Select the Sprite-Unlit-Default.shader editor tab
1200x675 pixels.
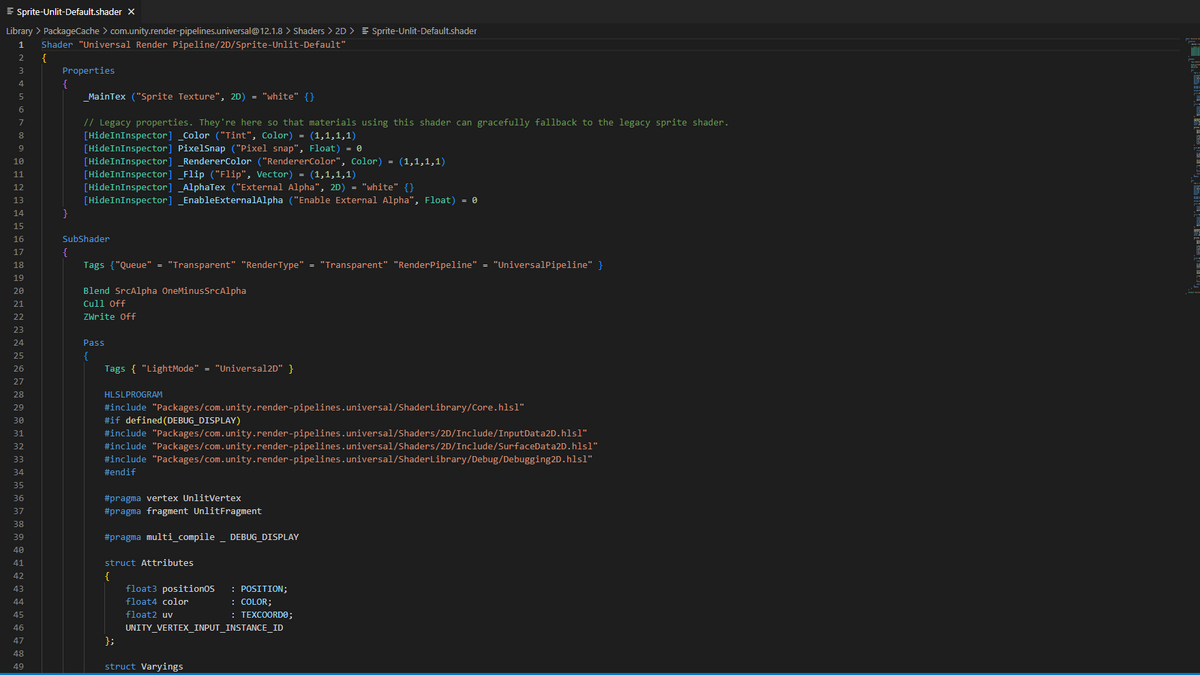point(70,11)
